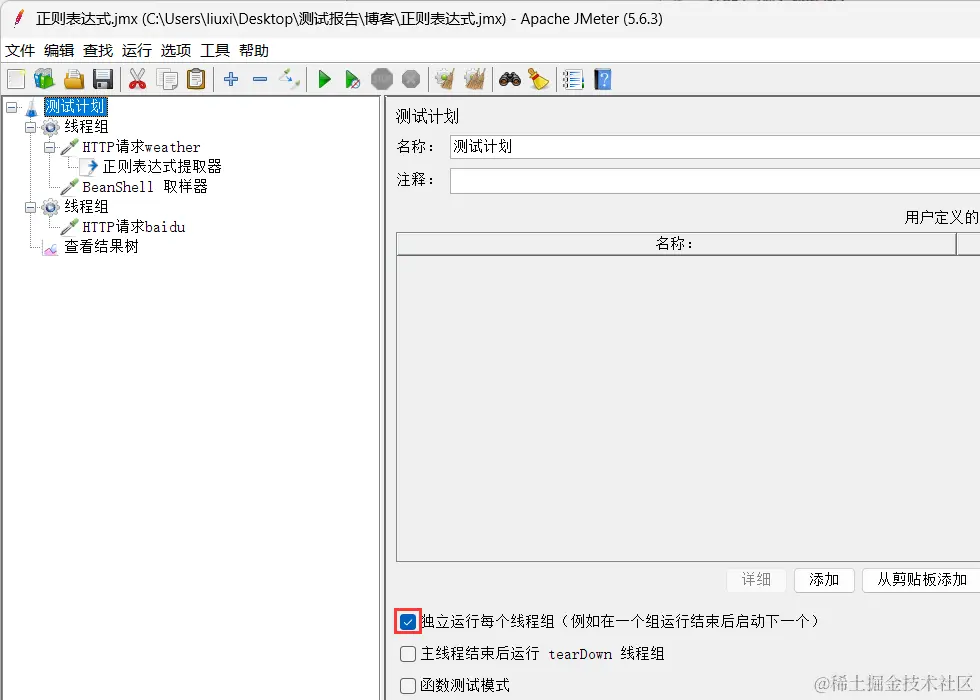Expand all tree nodes with plus icon

(231, 79)
